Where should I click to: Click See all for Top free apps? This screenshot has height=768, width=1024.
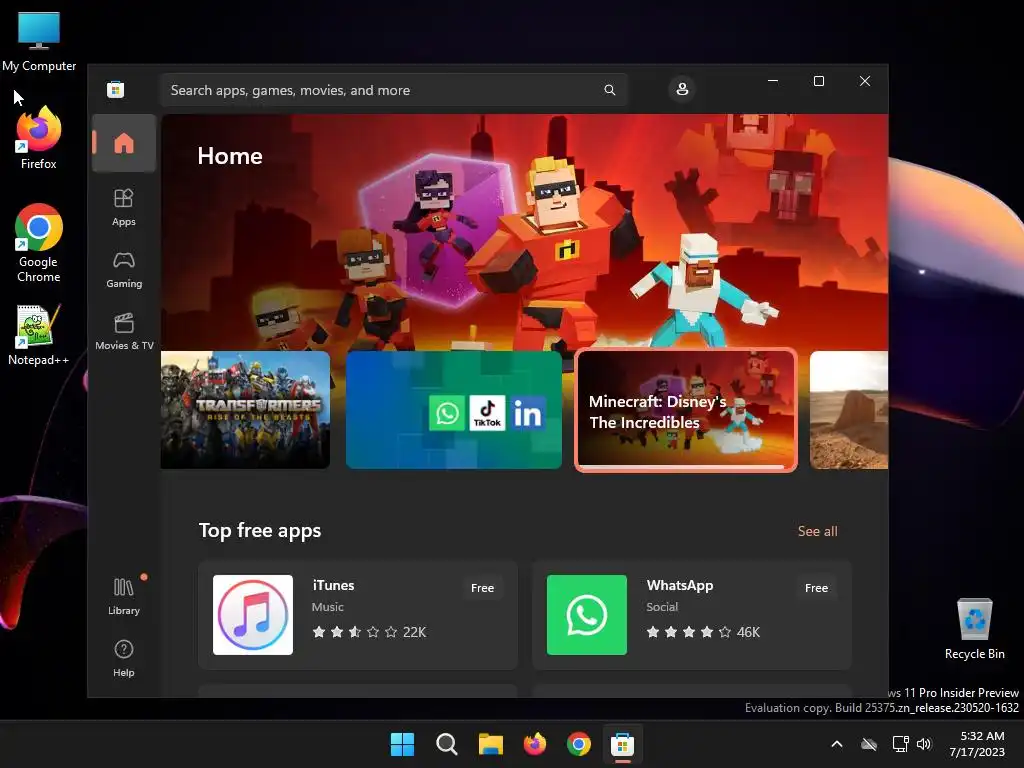click(x=817, y=532)
